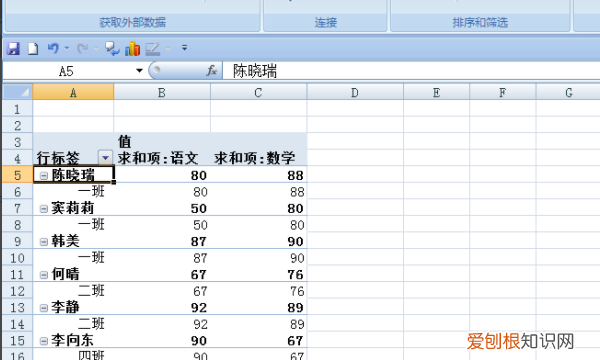Select the 李静 name cell
The width and height of the screenshot is (600, 360).
(x=73, y=307)
